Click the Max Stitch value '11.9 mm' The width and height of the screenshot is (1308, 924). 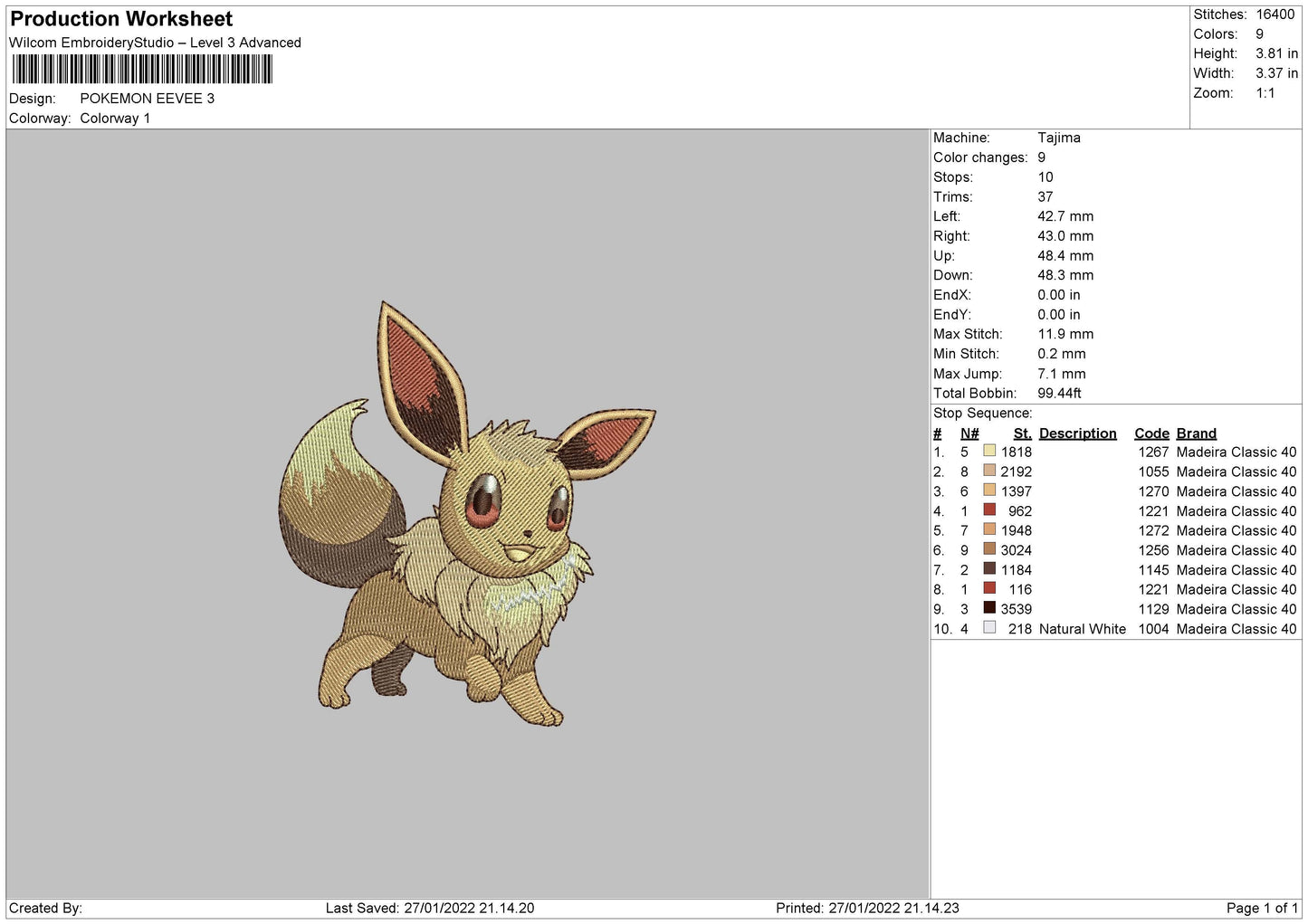coord(1065,334)
